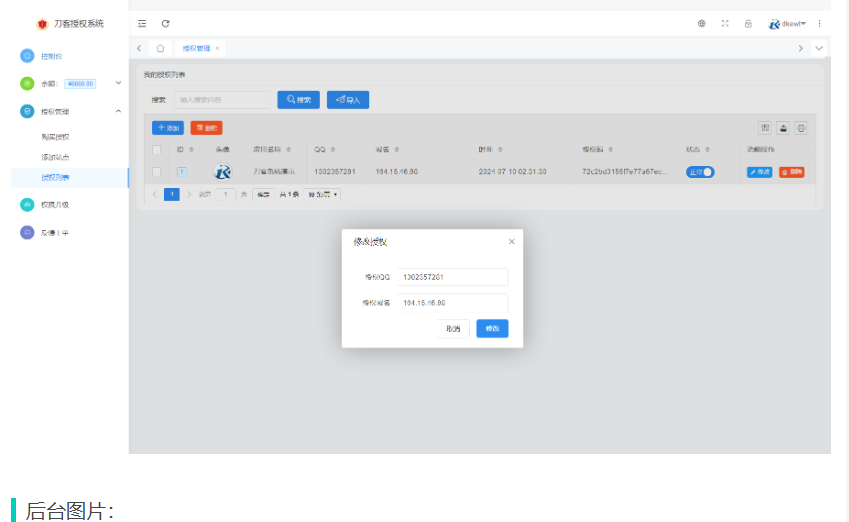The width and height of the screenshot is (849, 522).
Task: Open the page size dropdown in pagination
Action: [322, 194]
